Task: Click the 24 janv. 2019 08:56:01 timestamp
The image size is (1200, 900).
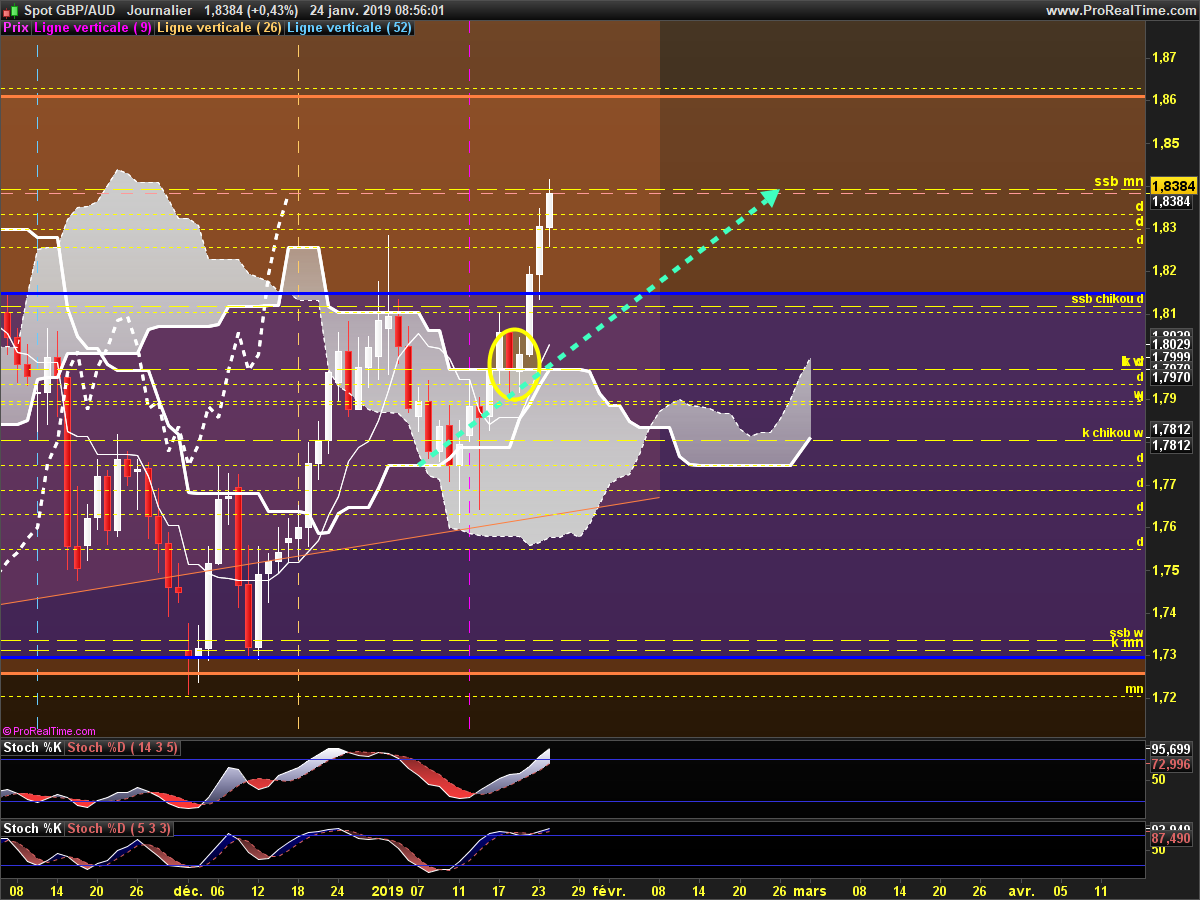Action: tap(377, 10)
